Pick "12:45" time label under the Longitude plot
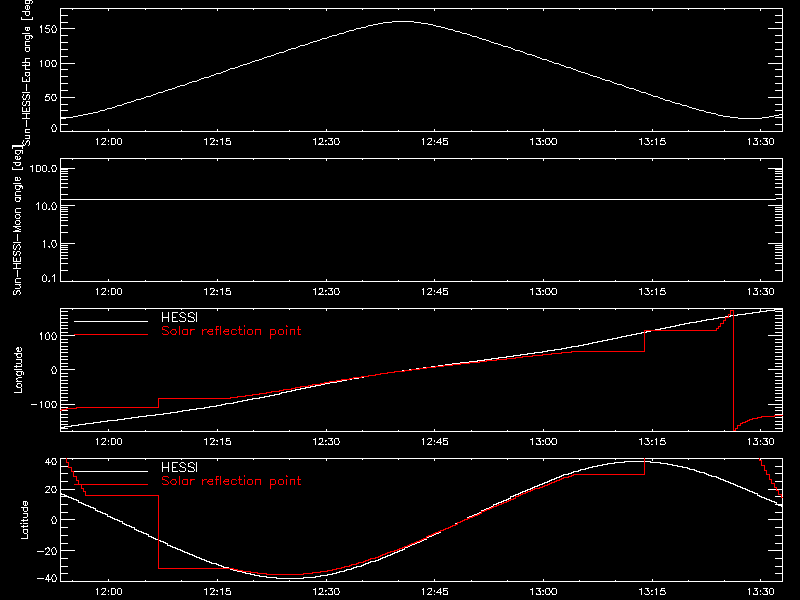This screenshot has width=800, height=600. coord(435,442)
